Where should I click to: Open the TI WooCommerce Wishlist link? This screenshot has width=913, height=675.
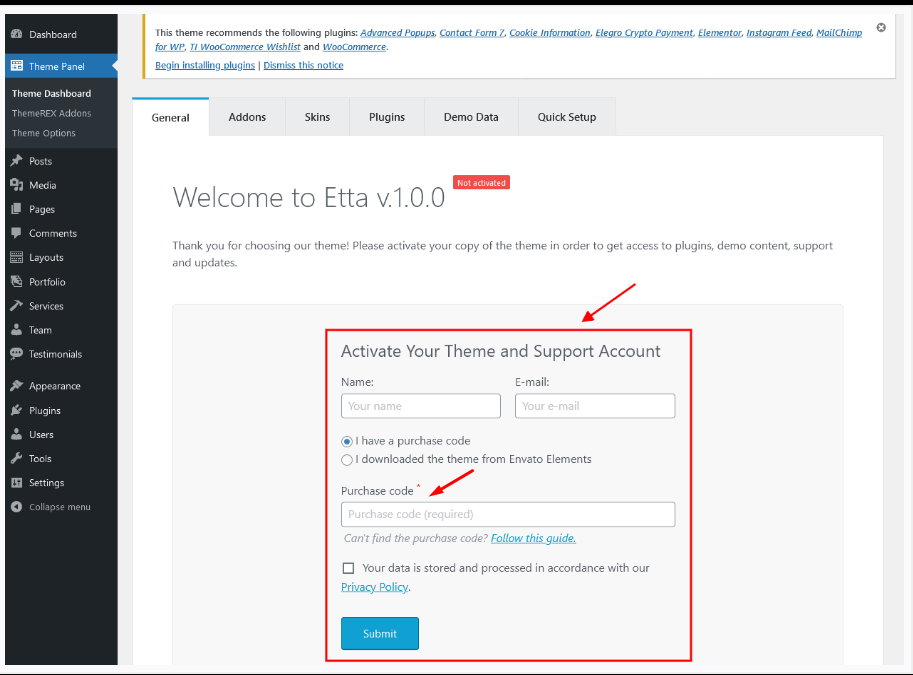[245, 47]
